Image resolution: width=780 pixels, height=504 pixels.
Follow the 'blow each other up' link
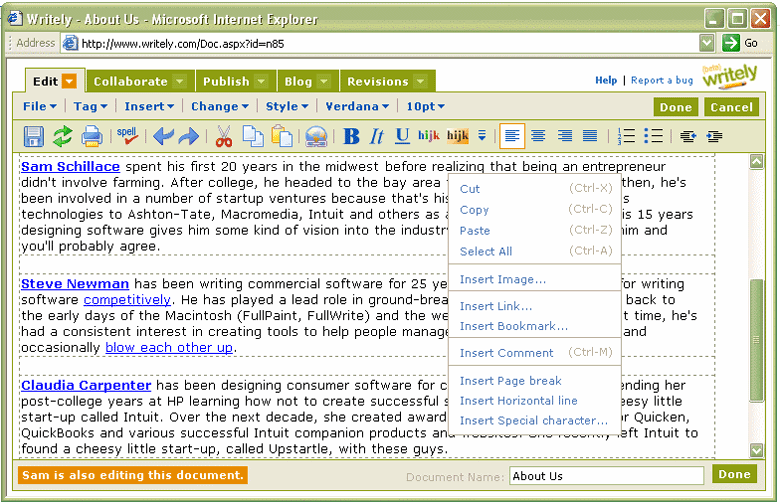coord(169,347)
